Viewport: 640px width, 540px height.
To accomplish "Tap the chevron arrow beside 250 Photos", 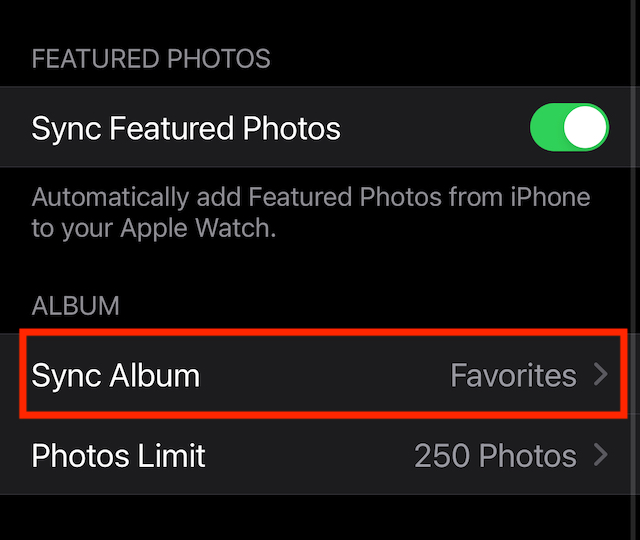I will 601,456.
